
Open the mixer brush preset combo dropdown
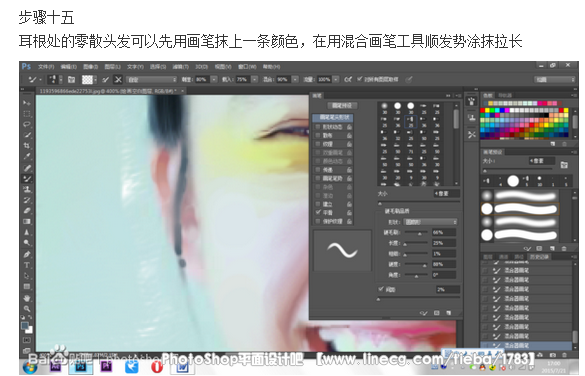[x=151, y=79]
